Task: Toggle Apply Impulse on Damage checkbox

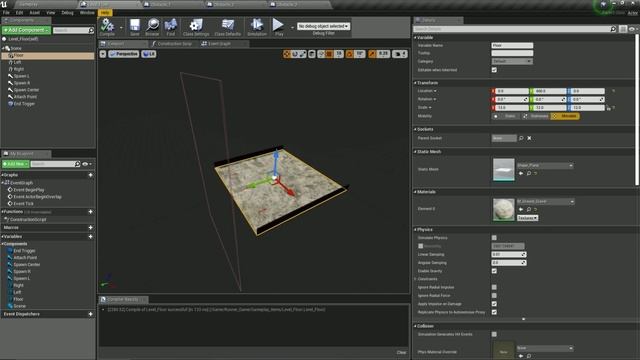Action: click(x=494, y=304)
